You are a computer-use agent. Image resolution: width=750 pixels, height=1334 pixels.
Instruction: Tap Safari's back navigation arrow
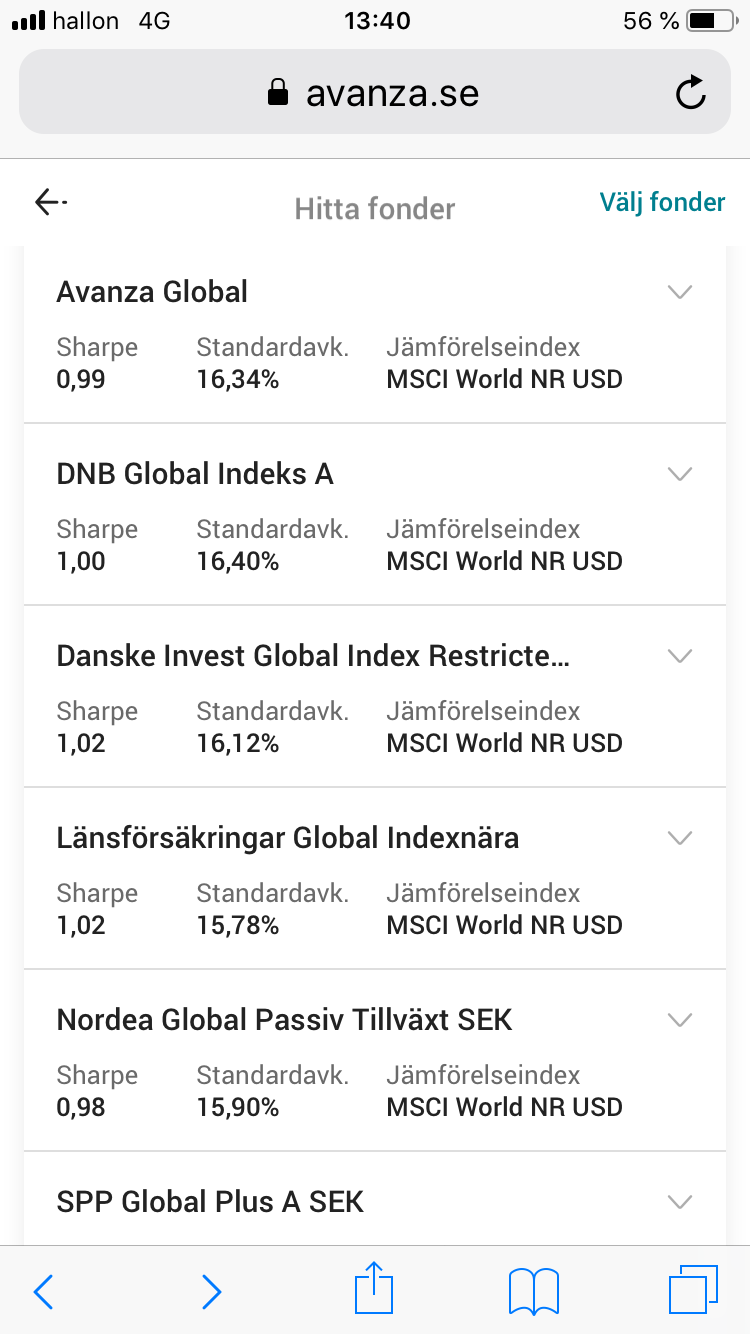click(44, 1291)
